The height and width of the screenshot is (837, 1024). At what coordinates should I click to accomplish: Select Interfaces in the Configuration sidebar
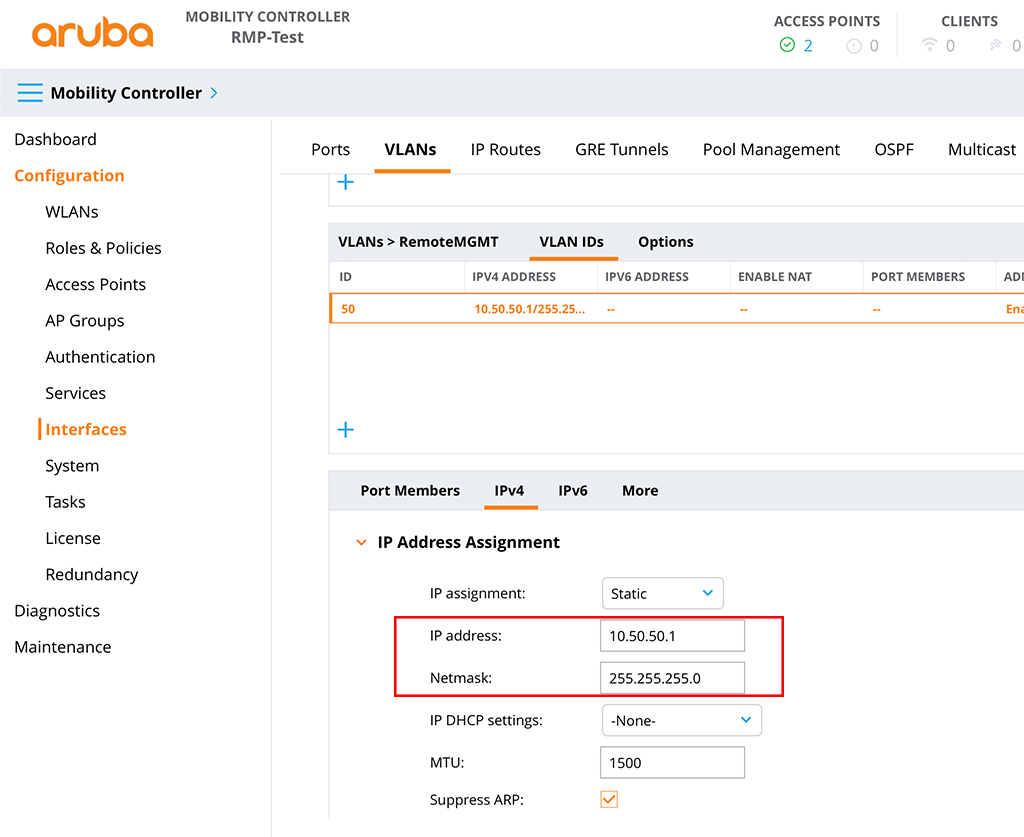click(84, 429)
